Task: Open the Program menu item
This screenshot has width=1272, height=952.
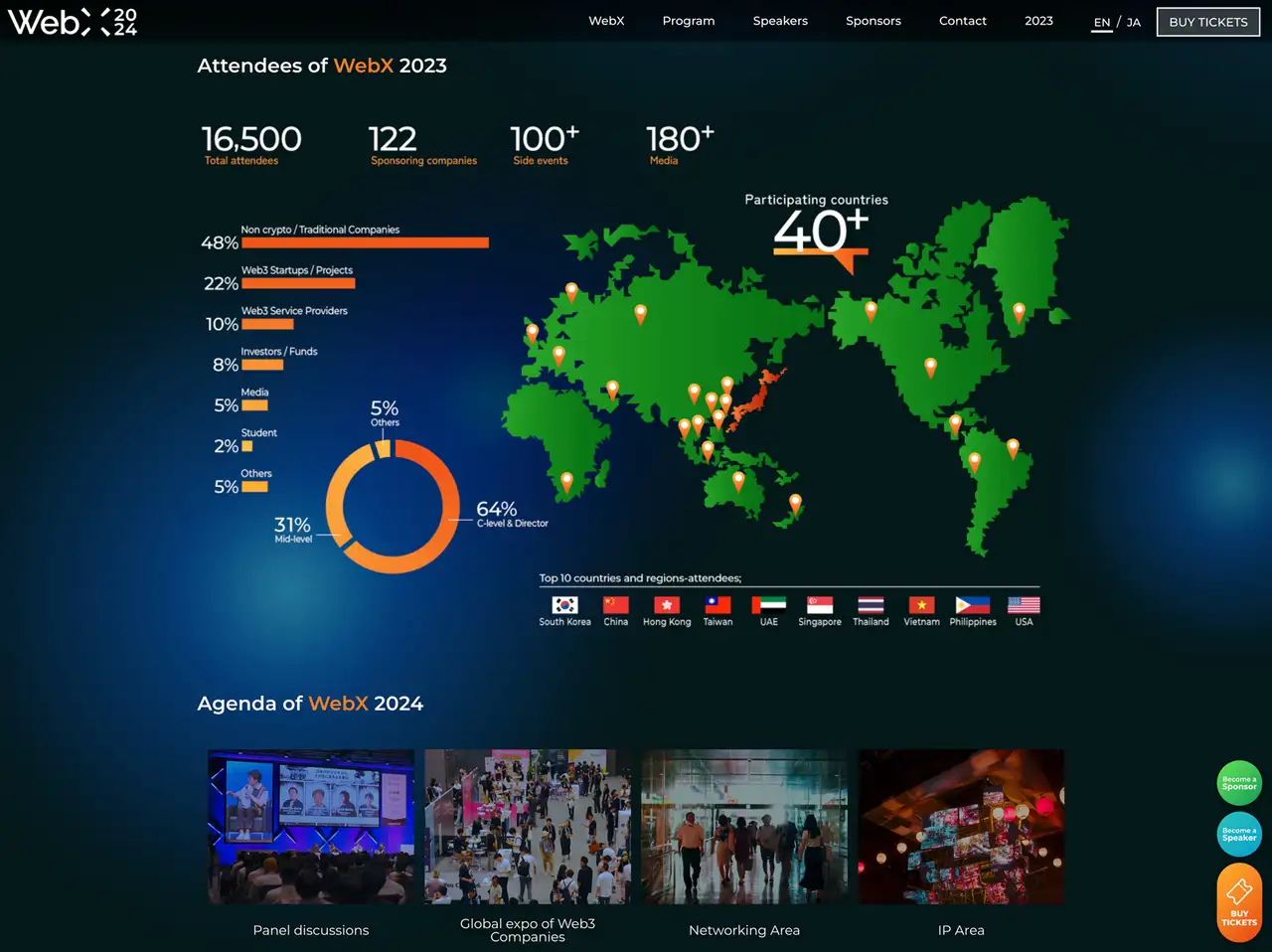Action: pyautogui.click(x=688, y=20)
